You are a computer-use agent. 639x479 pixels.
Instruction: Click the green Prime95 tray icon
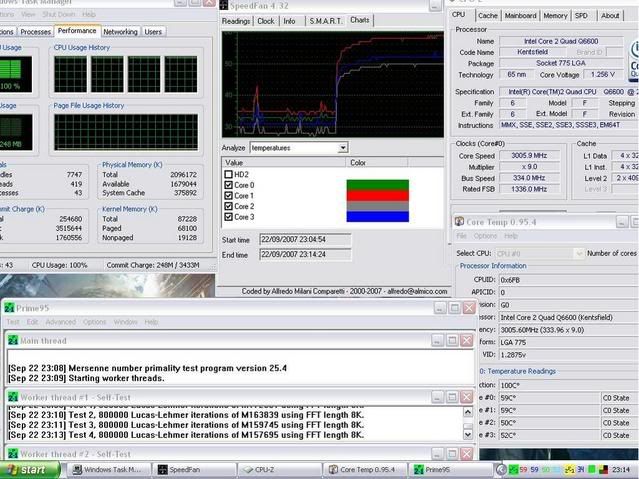[x=513, y=470]
